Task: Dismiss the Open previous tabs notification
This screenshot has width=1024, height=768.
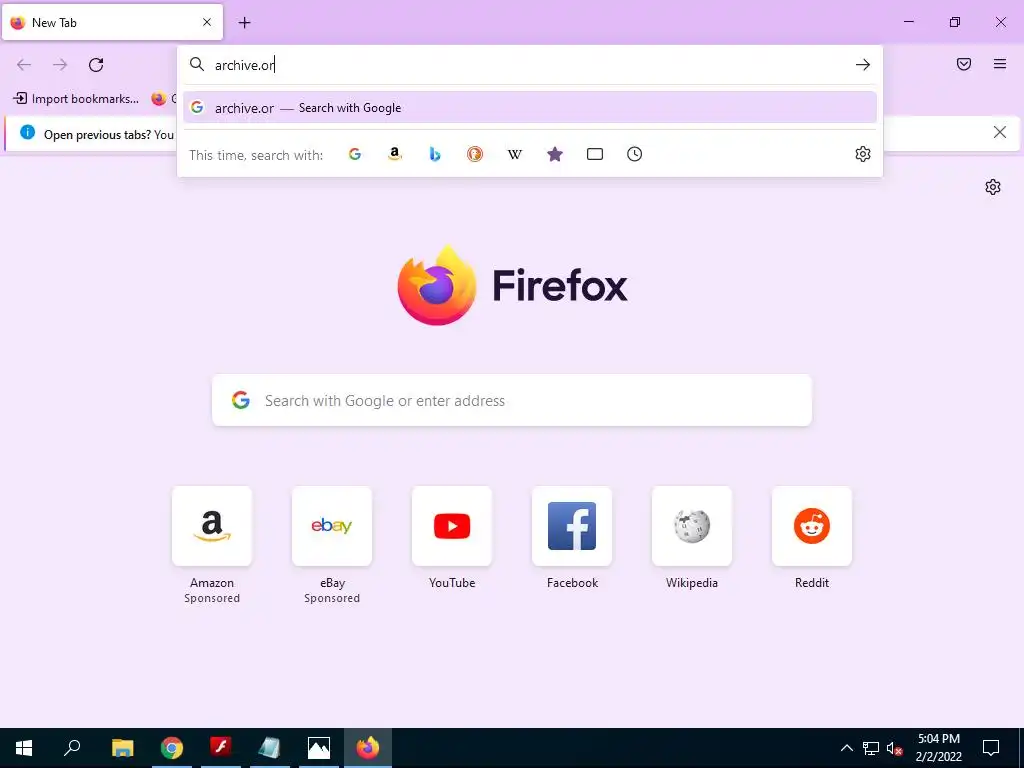Action: (x=999, y=133)
